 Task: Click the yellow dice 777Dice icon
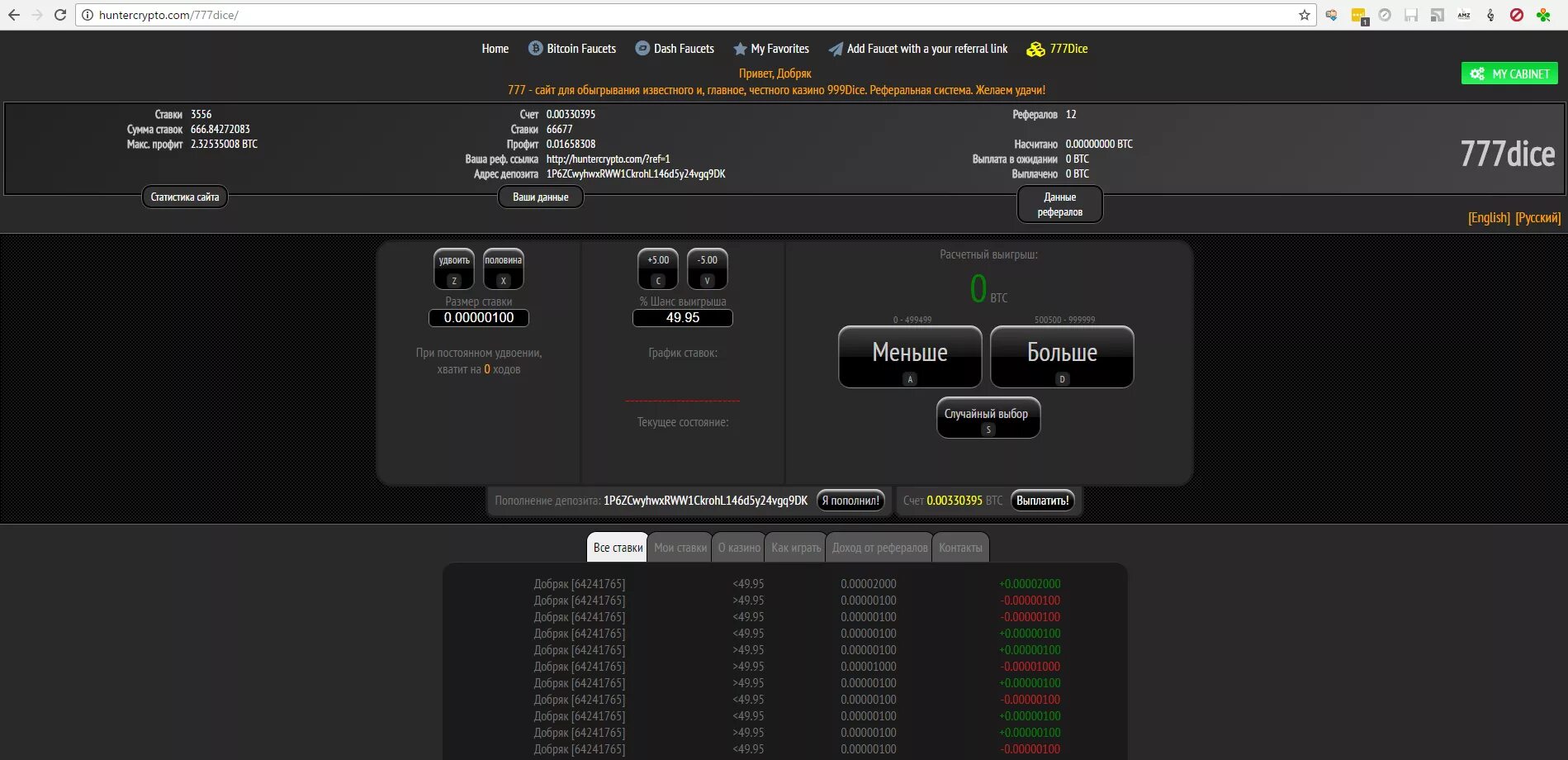(x=1035, y=50)
